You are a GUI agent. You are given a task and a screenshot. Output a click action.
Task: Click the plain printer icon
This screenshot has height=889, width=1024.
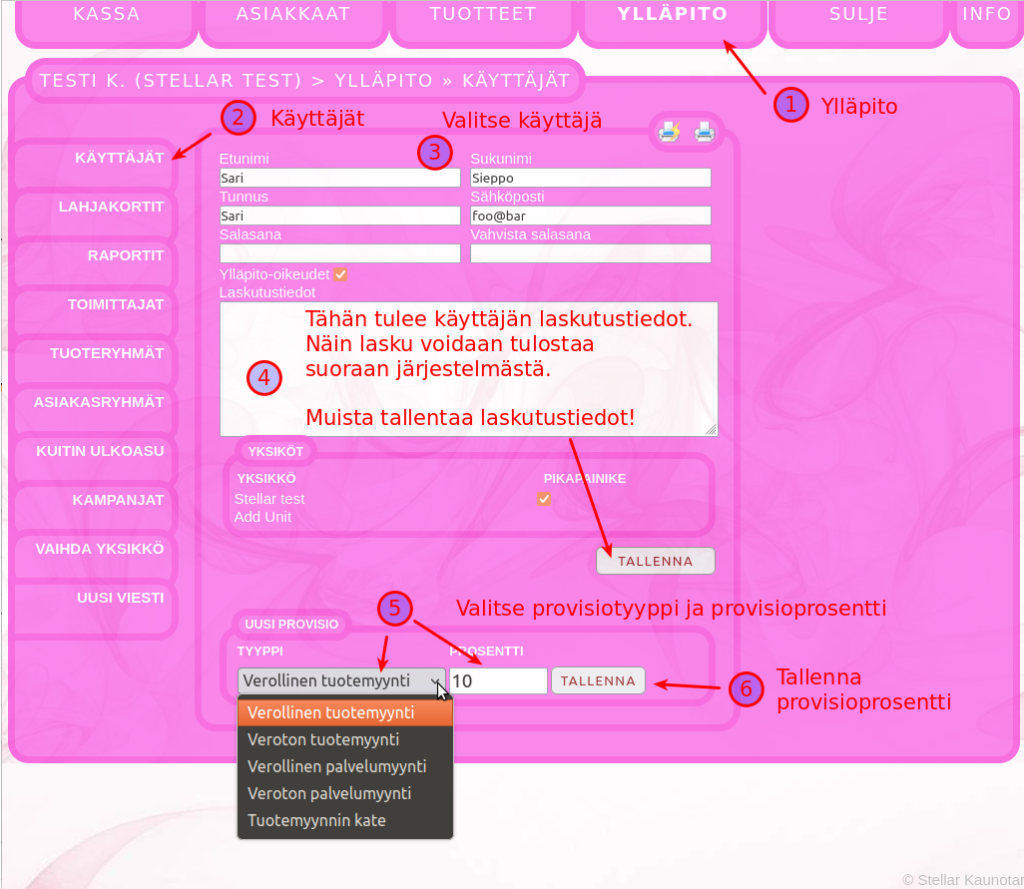click(705, 131)
